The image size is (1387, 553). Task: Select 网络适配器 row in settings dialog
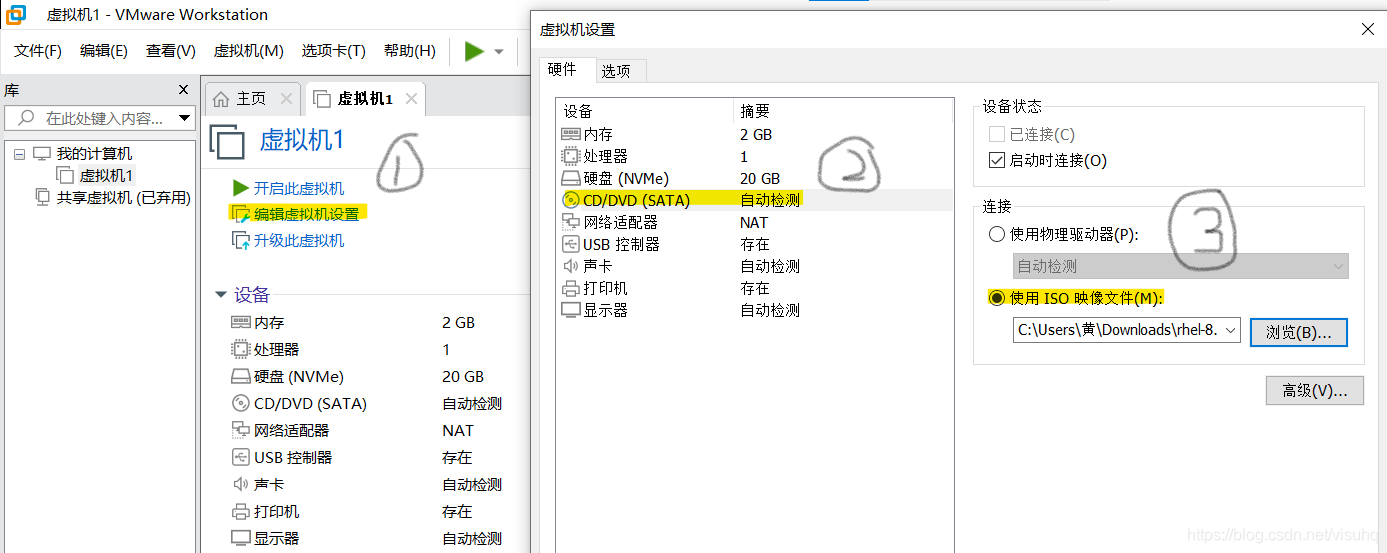click(x=755, y=222)
